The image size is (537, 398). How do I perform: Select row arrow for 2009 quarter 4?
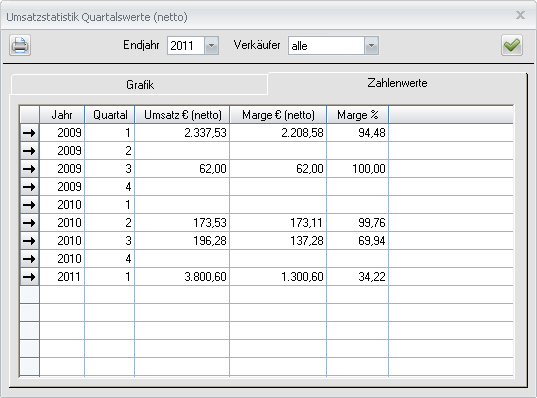tap(29, 187)
